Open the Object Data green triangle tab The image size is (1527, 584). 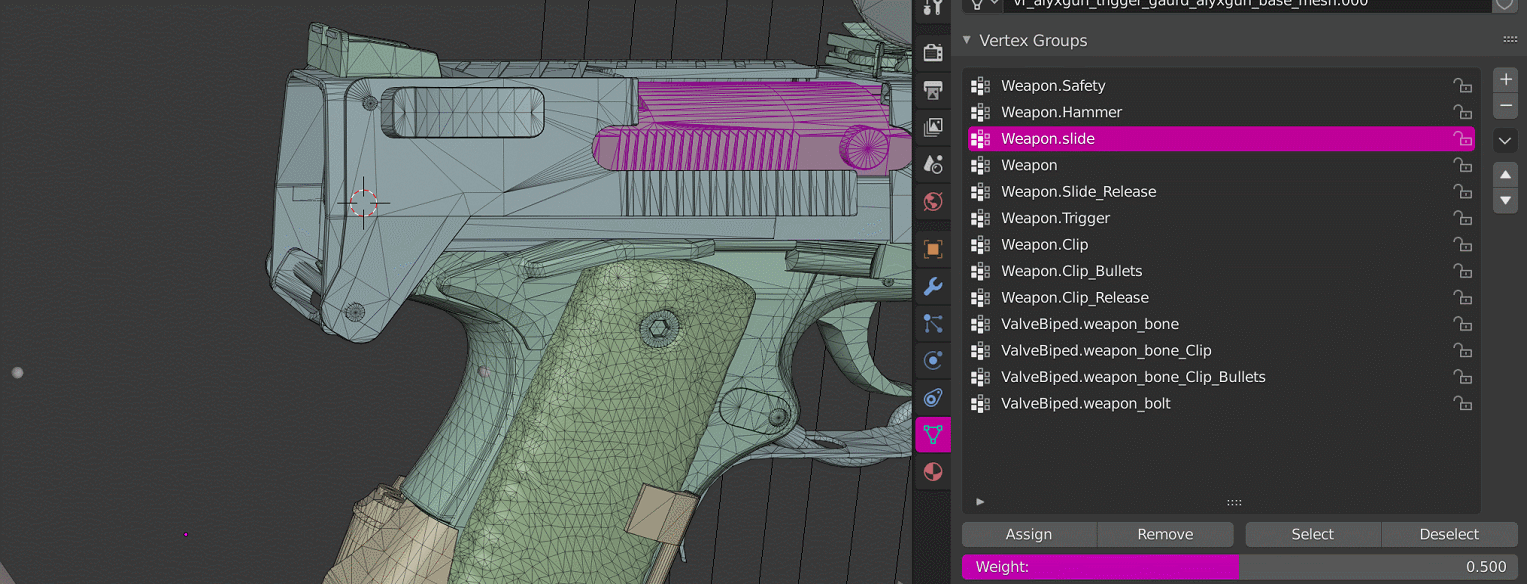tap(933, 435)
